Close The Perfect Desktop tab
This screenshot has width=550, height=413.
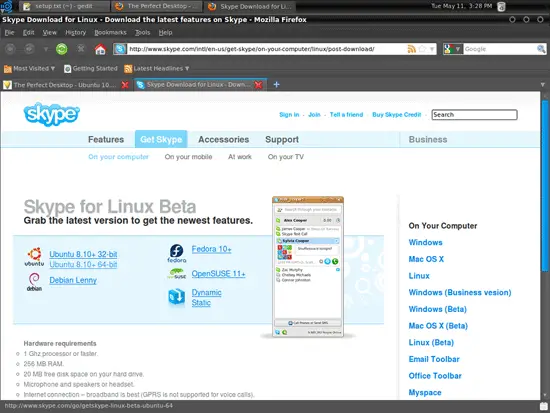point(125,85)
